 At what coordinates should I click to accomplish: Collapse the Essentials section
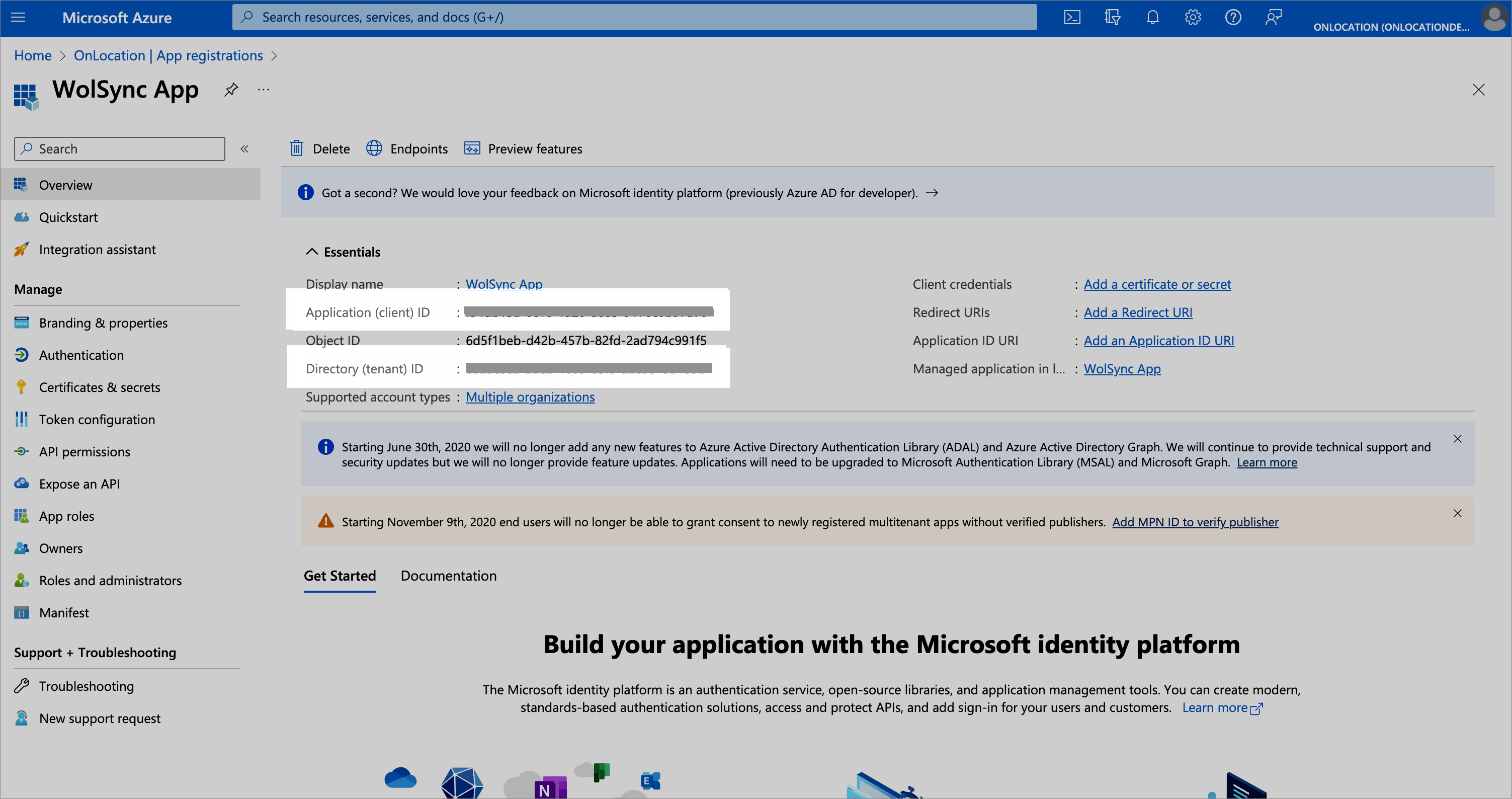coord(312,252)
